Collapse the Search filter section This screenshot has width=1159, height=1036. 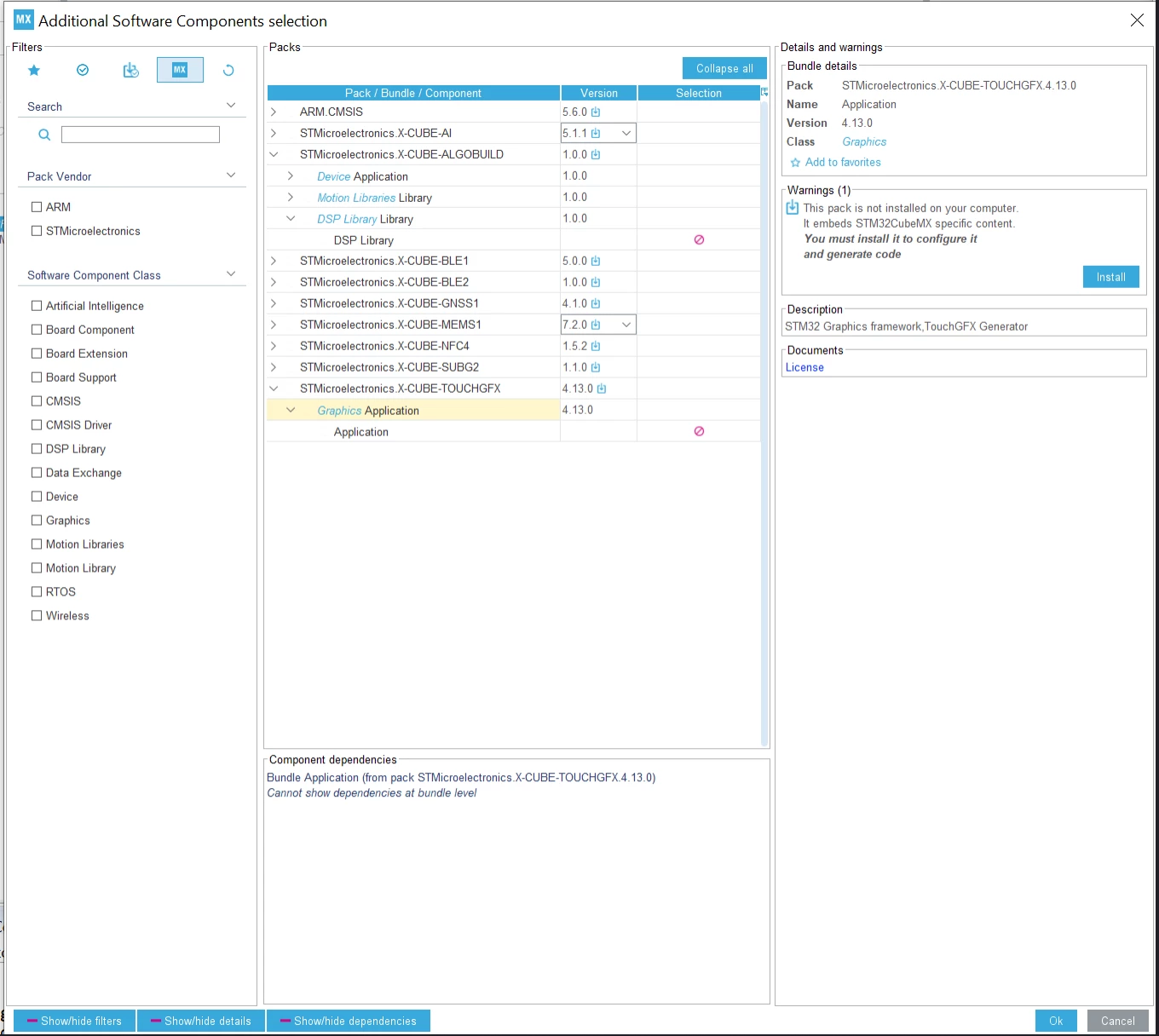tap(231, 106)
